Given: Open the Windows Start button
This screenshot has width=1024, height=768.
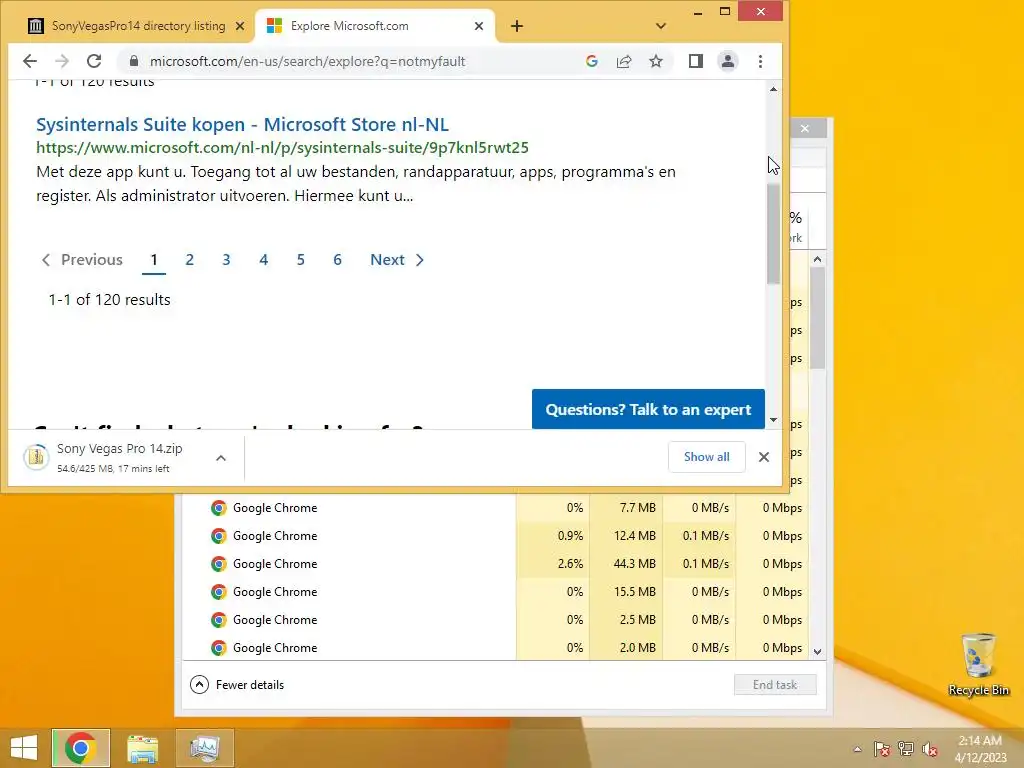Looking at the screenshot, I should [x=24, y=748].
